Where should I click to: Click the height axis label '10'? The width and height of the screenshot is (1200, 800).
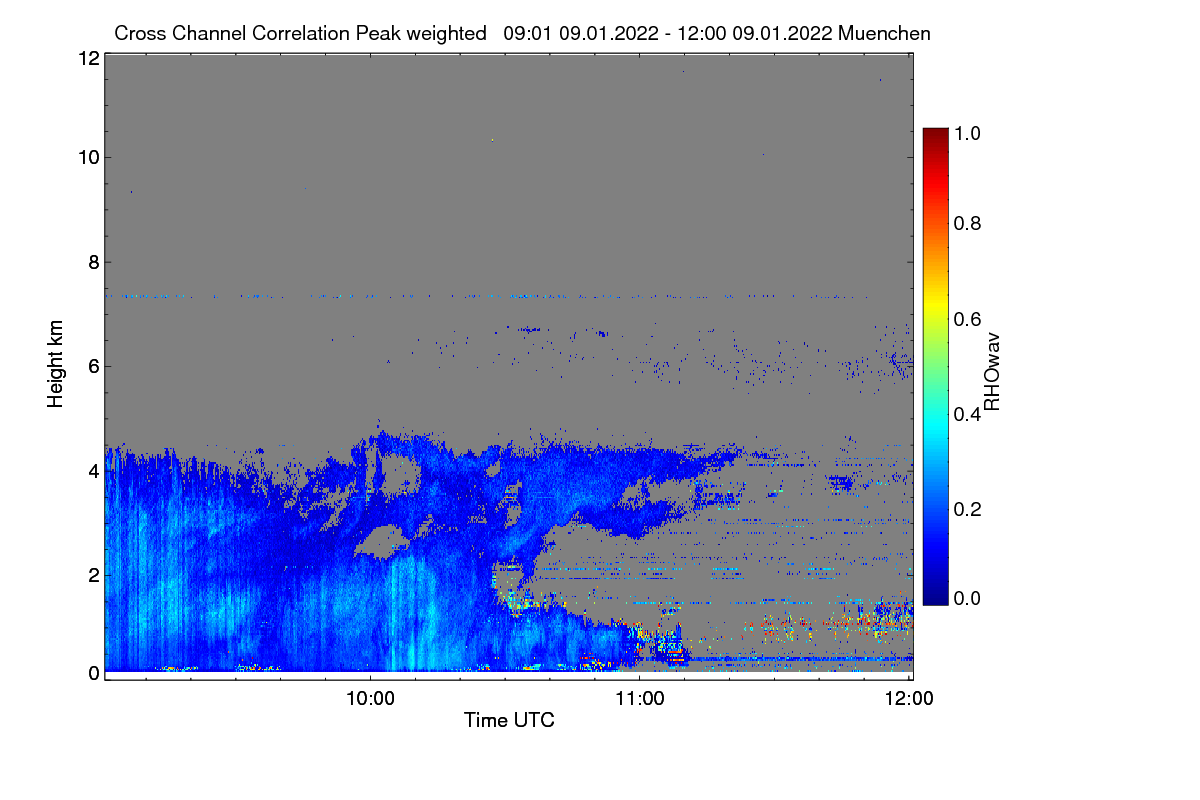(87, 157)
